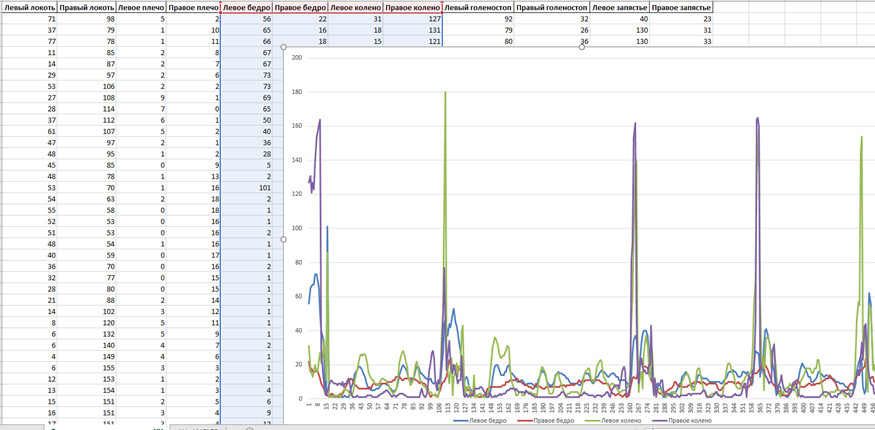The width and height of the screenshot is (875, 430).
Task: Select the Левое колено legend entry
Action: pos(622,421)
